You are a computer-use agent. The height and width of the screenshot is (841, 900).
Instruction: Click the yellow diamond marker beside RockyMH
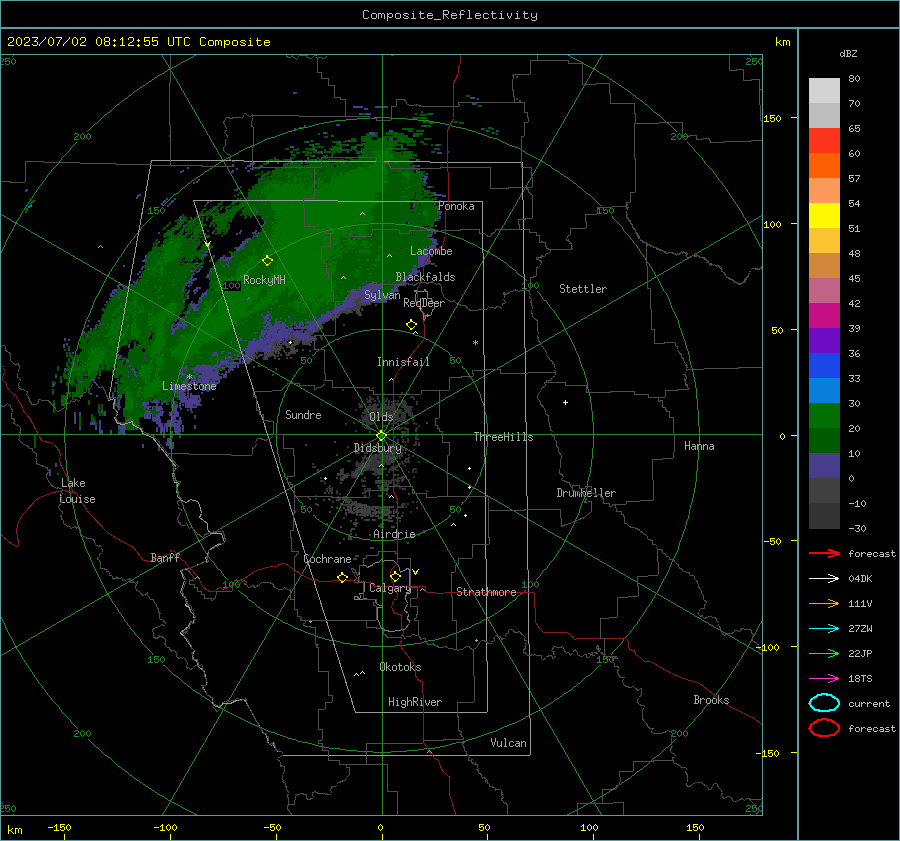point(267,261)
